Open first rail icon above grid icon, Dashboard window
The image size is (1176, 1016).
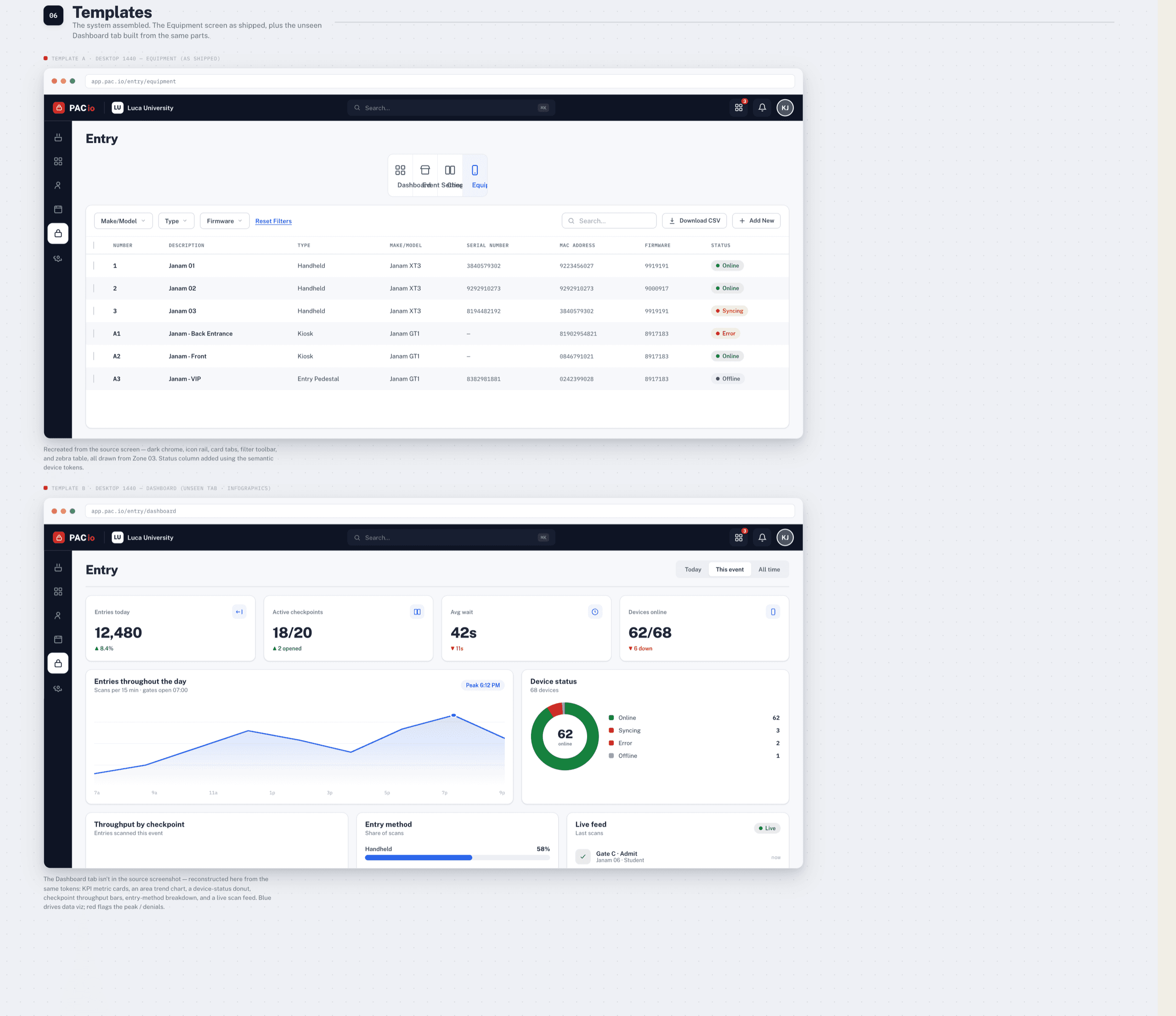[x=58, y=568]
